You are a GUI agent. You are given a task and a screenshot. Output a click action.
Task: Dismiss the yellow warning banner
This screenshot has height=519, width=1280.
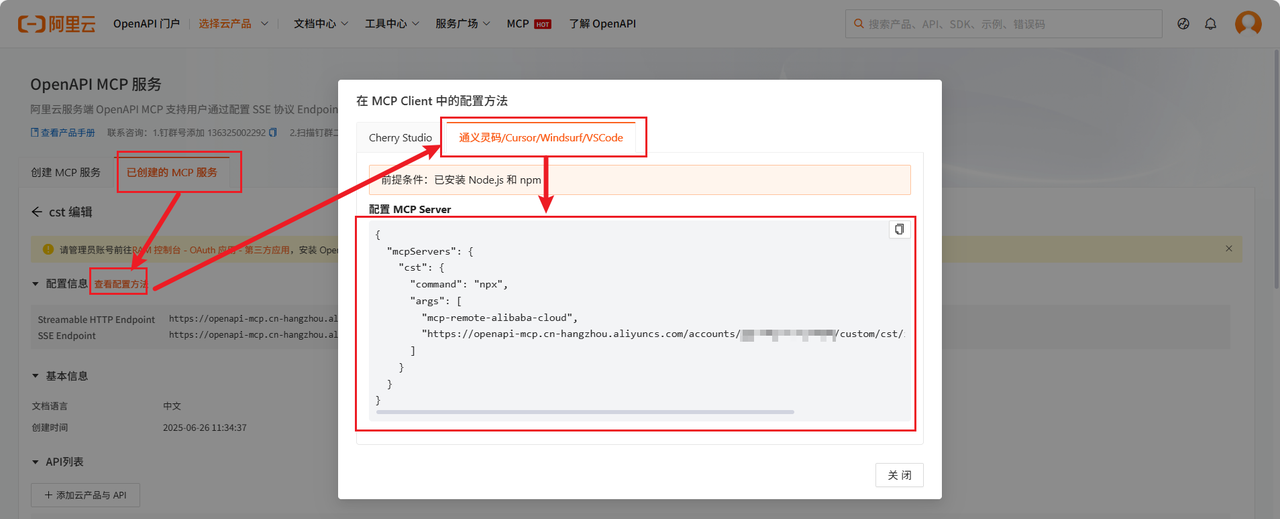1229,249
